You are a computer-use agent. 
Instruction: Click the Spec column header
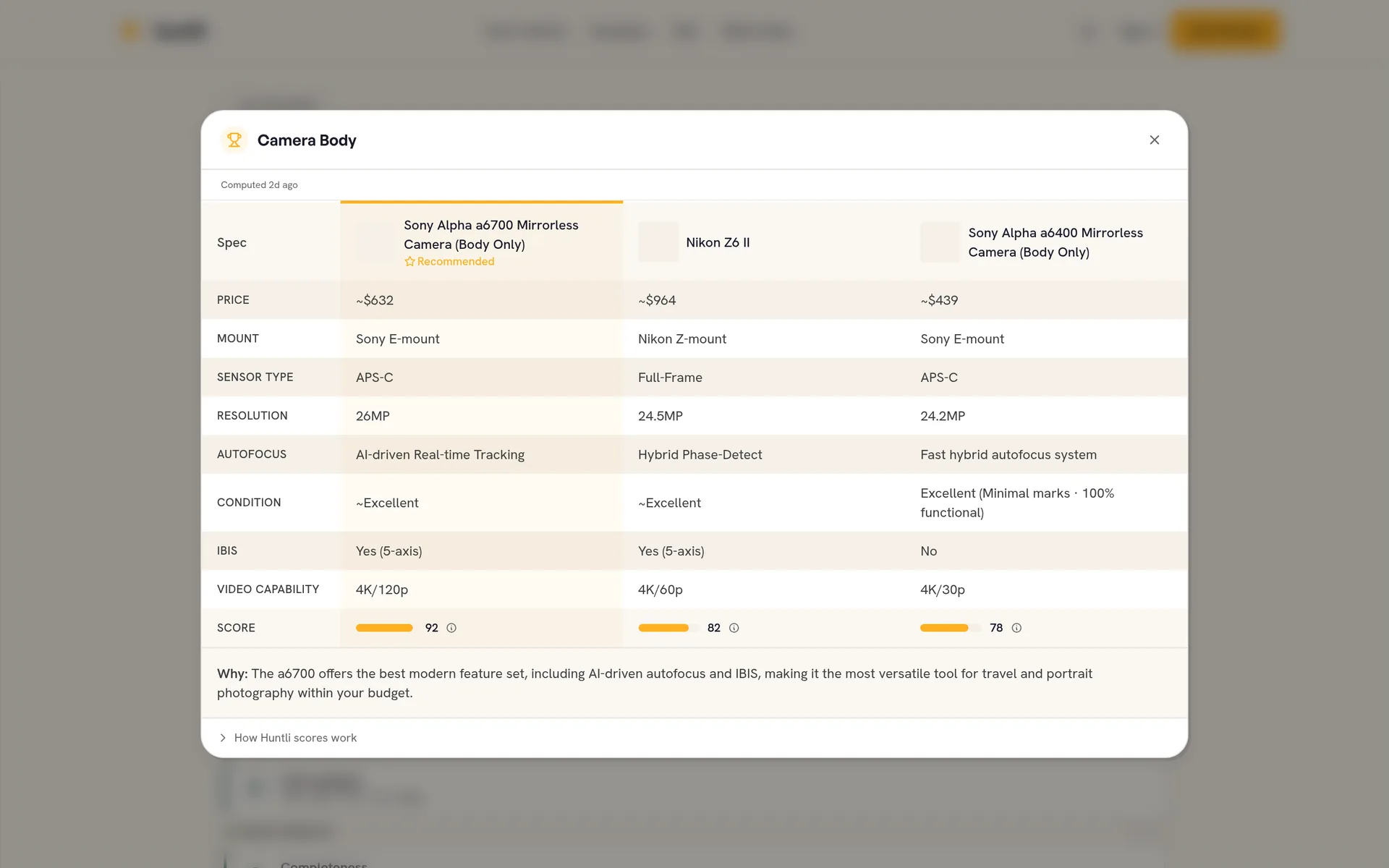pyautogui.click(x=231, y=242)
